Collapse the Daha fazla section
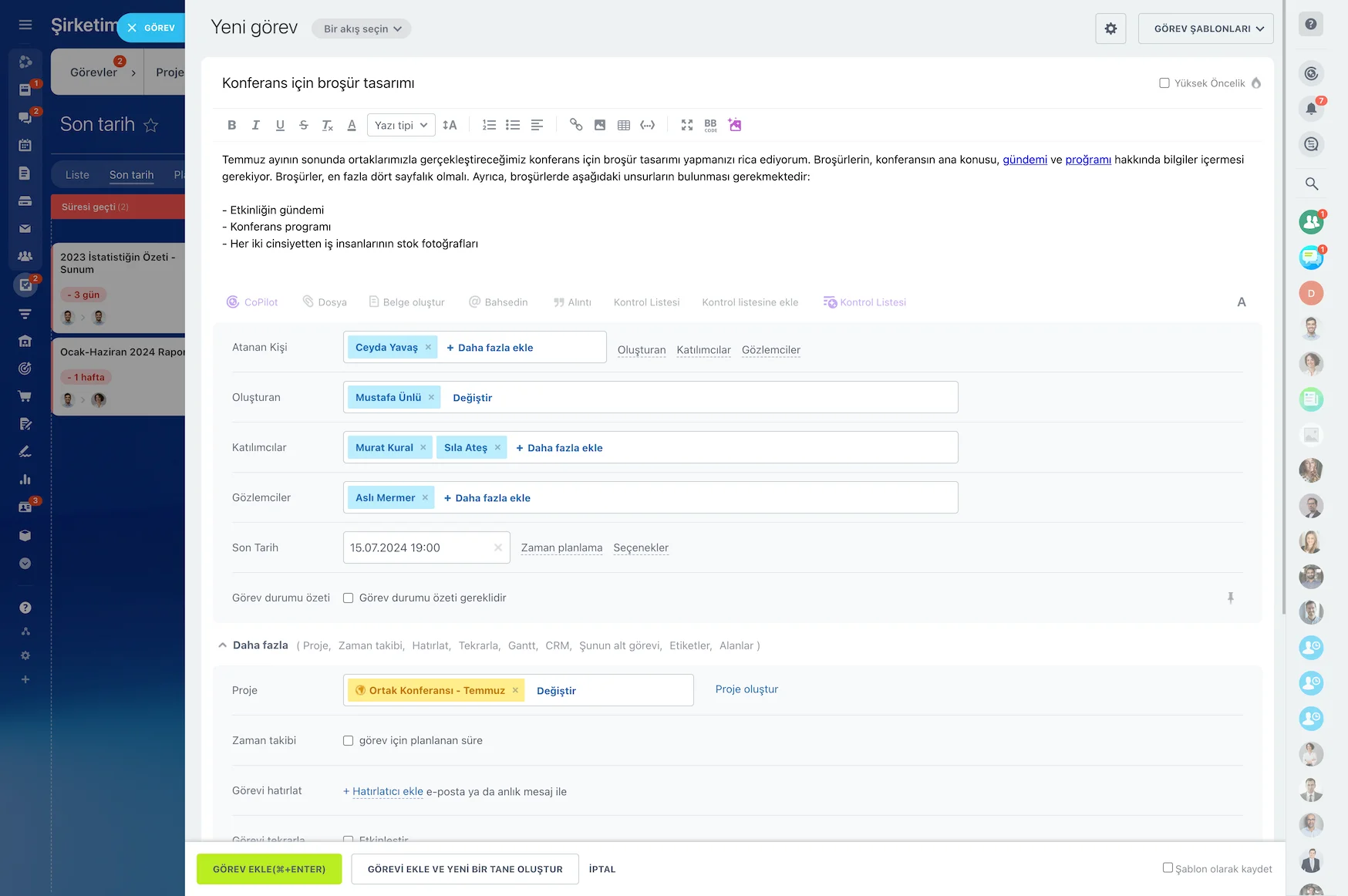Image resolution: width=1348 pixels, height=896 pixels. (x=254, y=645)
